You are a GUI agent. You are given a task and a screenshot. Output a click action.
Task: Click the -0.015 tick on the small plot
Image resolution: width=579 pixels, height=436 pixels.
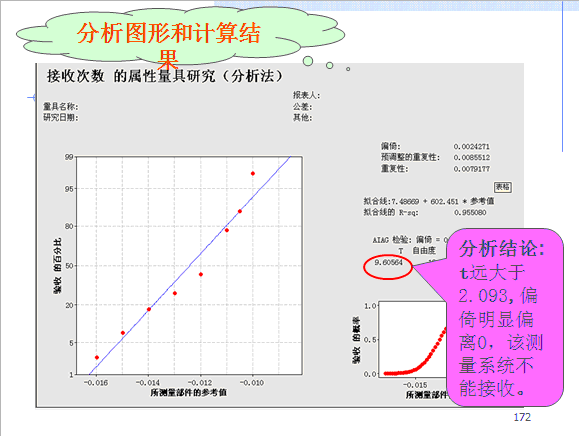click(x=415, y=385)
